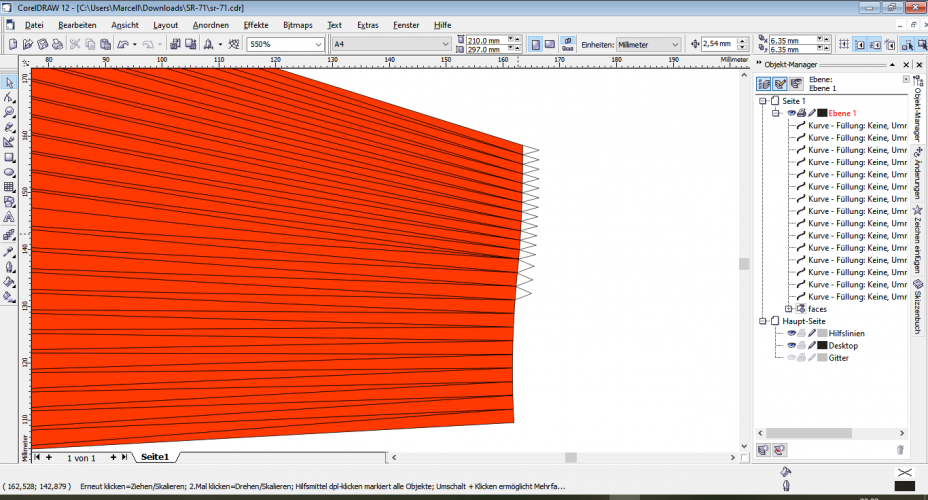This screenshot has height=500, width=928.
Task: Open the application launcher icon
Action: tap(208, 44)
